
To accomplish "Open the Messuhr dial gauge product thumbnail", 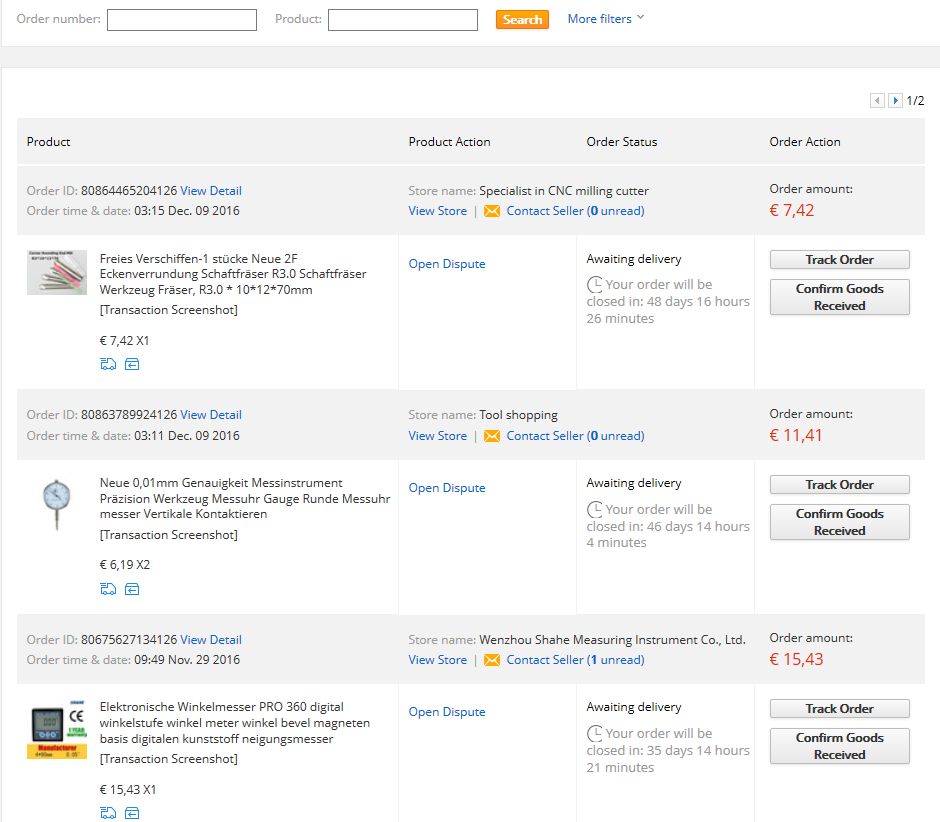I will 56,505.
